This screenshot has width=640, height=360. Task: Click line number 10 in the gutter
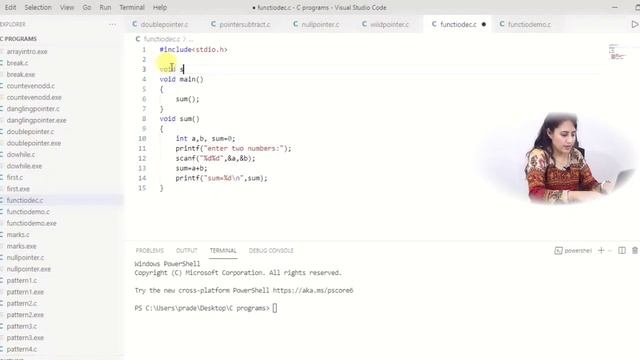(142, 139)
